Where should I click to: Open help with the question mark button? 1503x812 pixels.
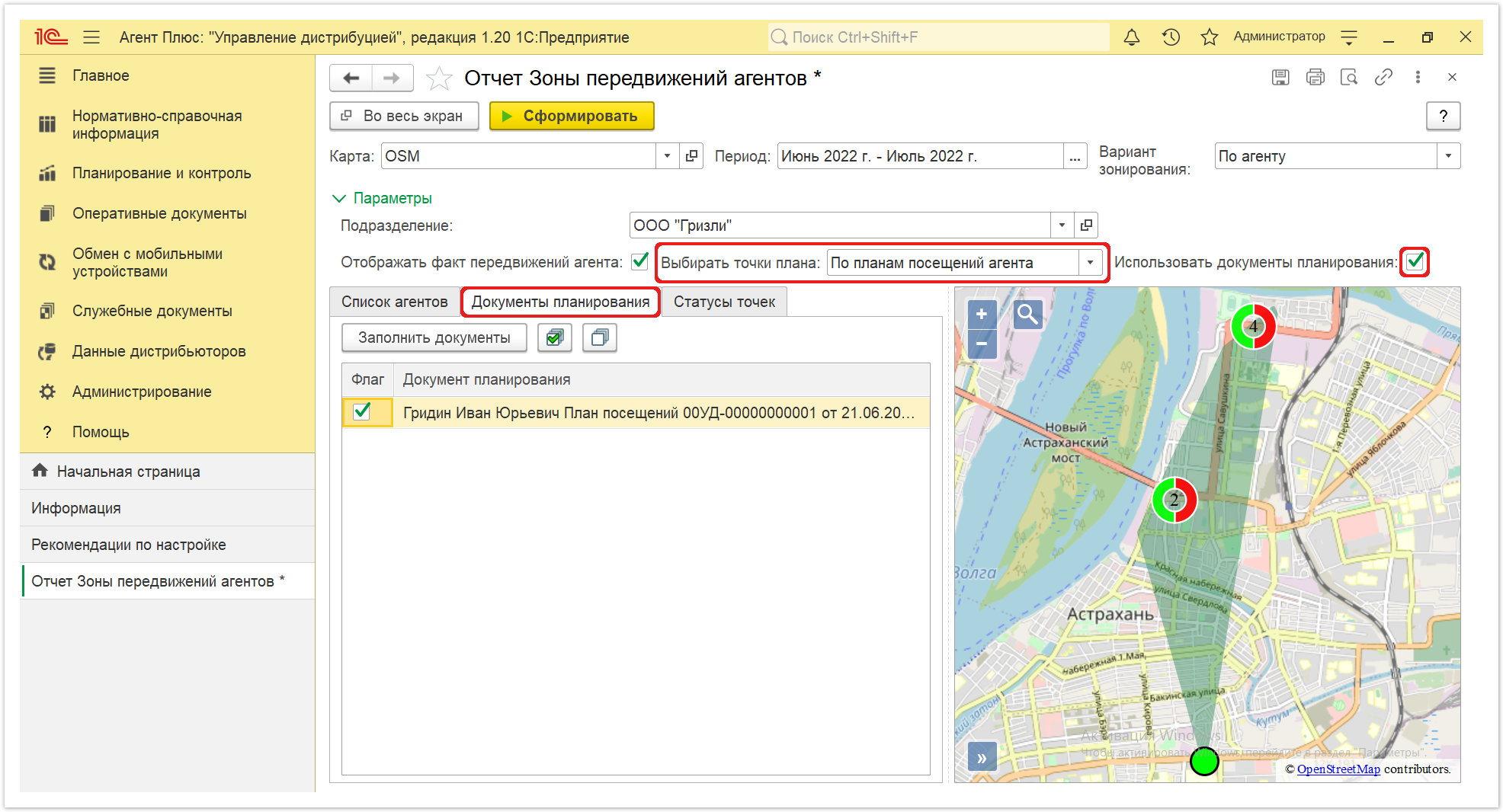[x=1443, y=116]
